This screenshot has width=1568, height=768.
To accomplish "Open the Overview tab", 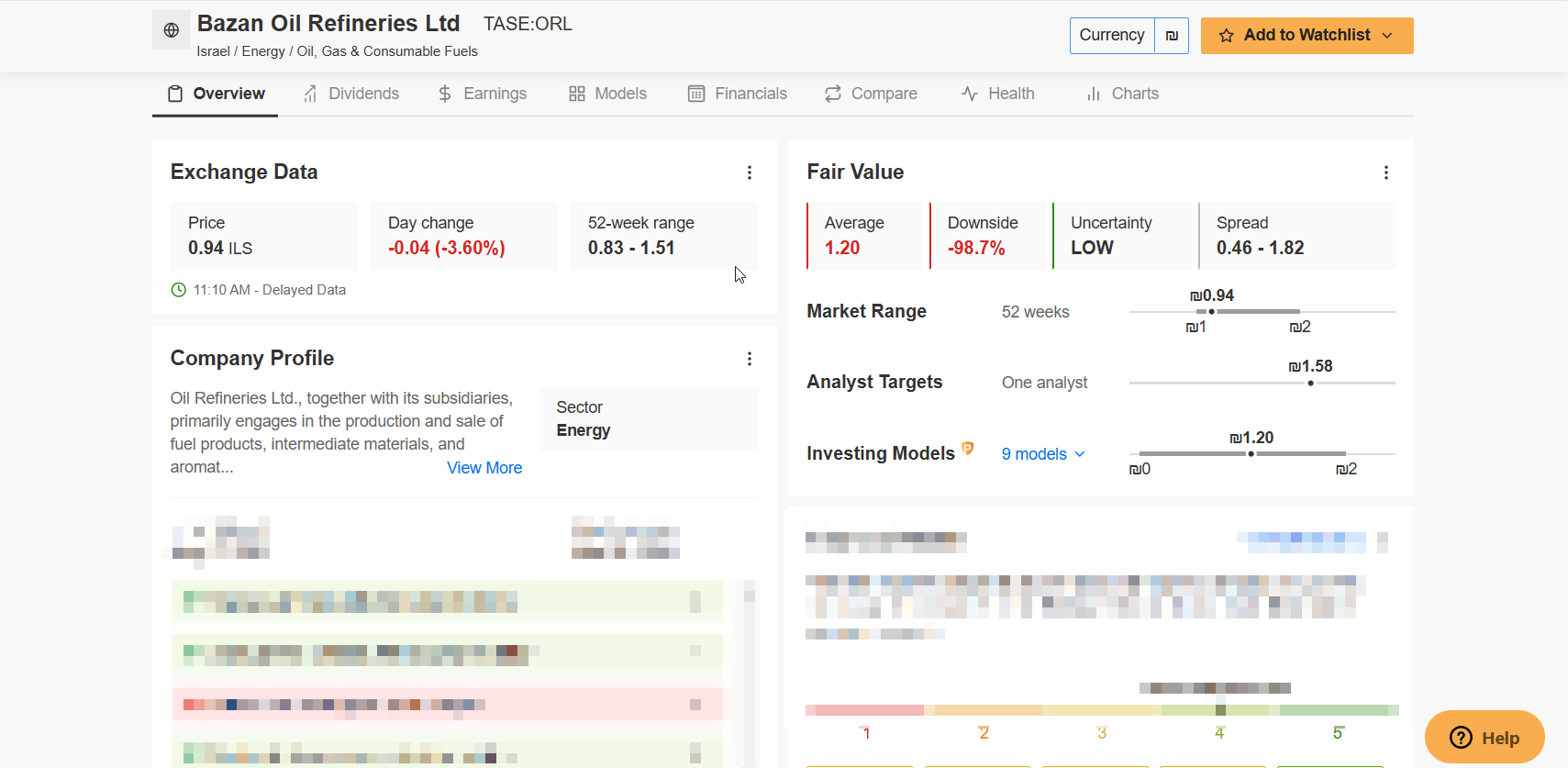I will pyautogui.click(x=216, y=94).
